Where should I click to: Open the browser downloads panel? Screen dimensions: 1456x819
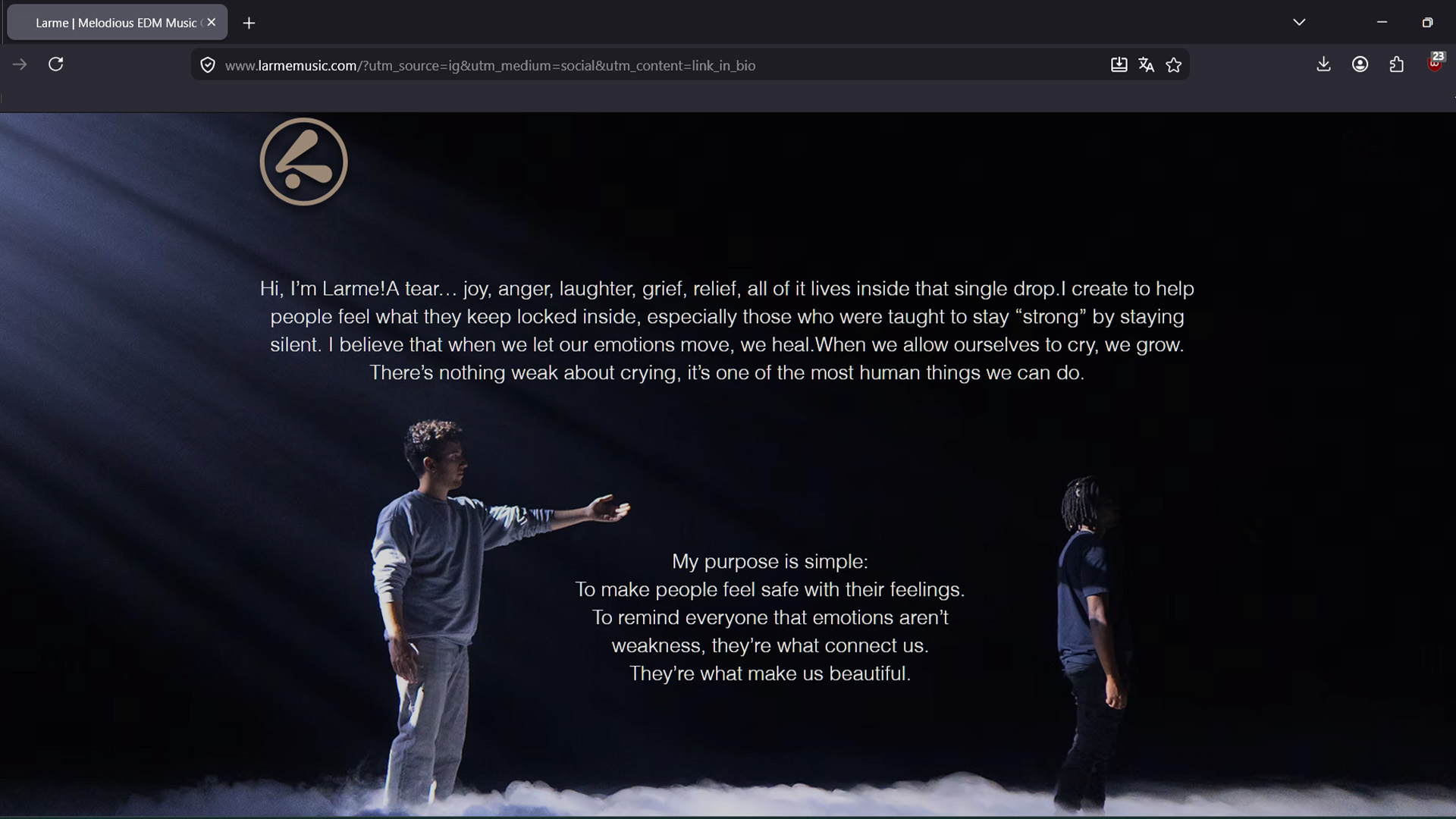[x=1323, y=64]
